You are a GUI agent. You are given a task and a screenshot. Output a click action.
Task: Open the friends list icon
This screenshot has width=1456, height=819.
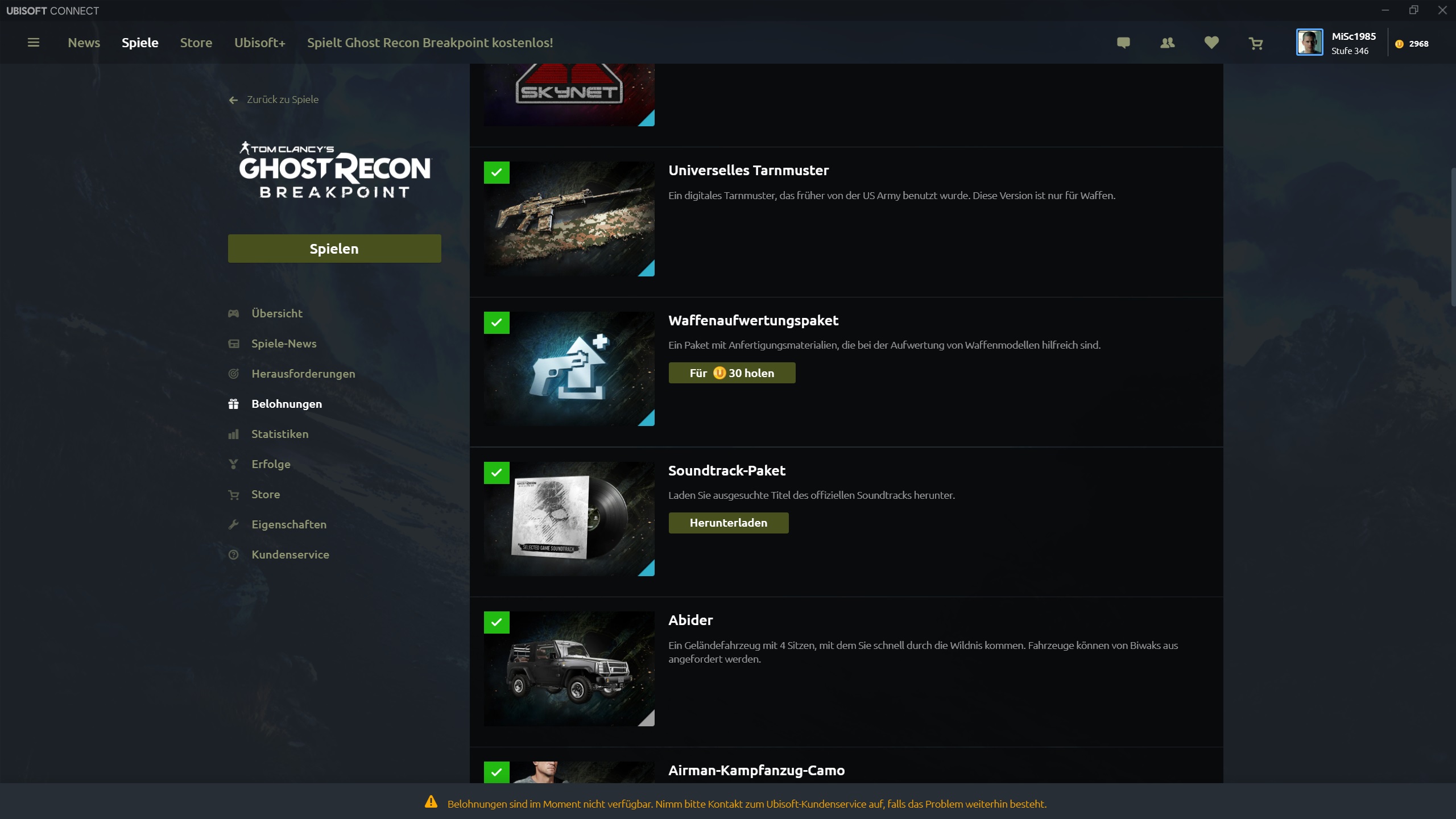[1167, 43]
